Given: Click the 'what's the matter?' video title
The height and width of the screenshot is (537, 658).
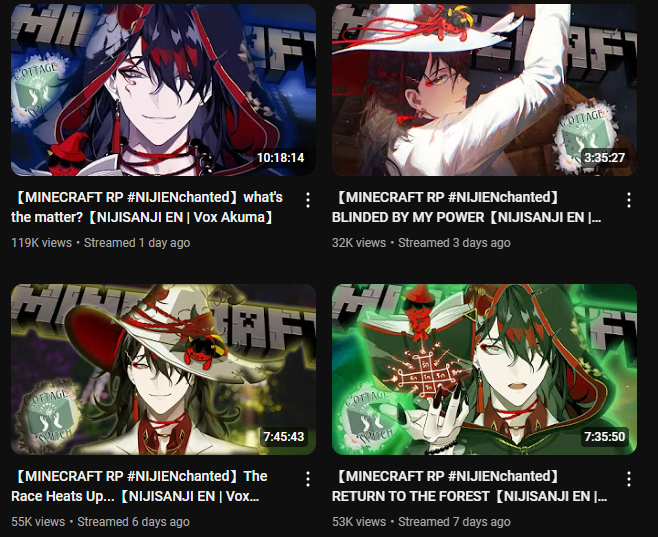Looking at the screenshot, I should 147,207.
